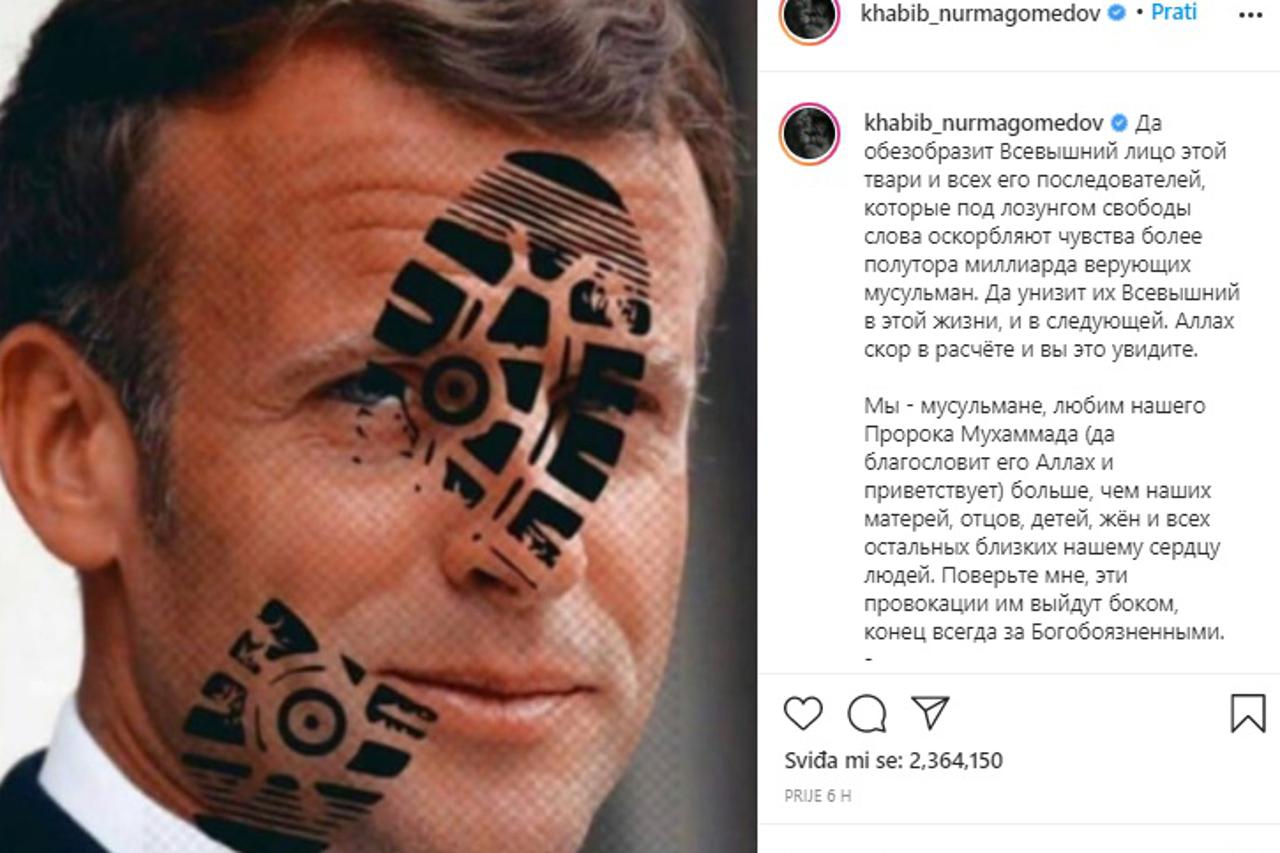
Task: Open the post permalink via PRIJE 6 H
Action: tap(817, 797)
